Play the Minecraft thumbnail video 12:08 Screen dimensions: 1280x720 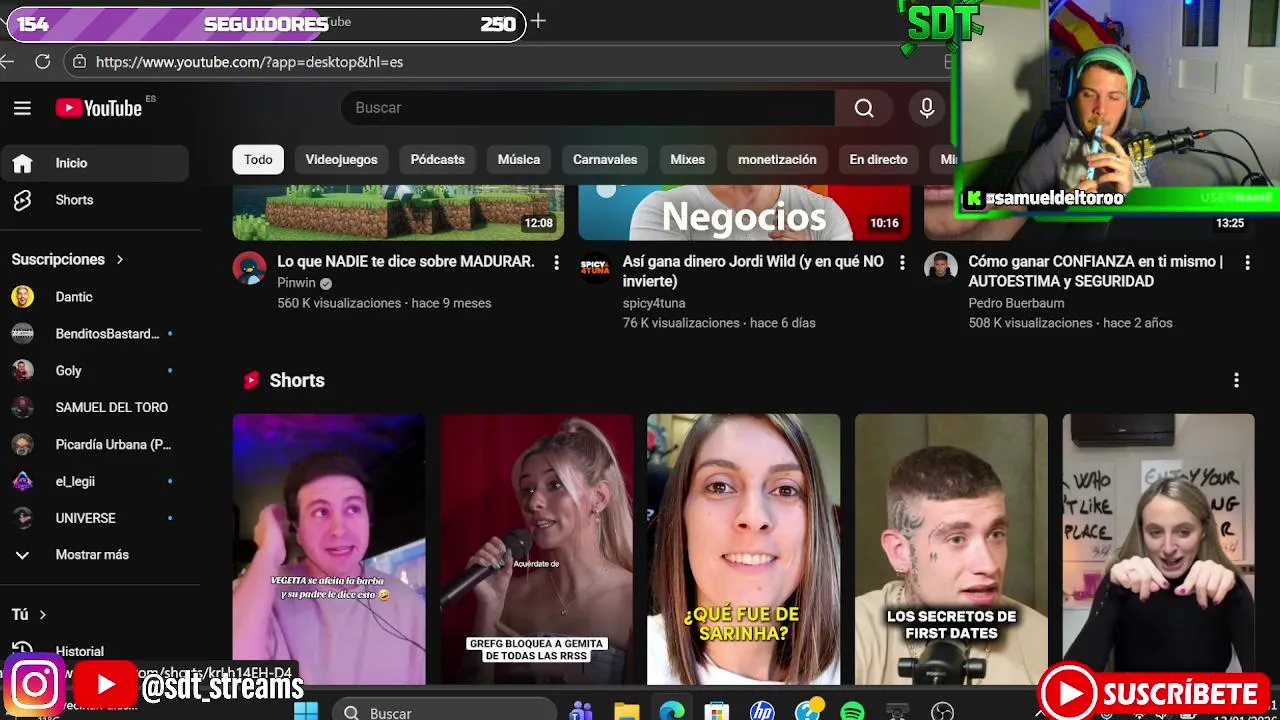point(398,213)
